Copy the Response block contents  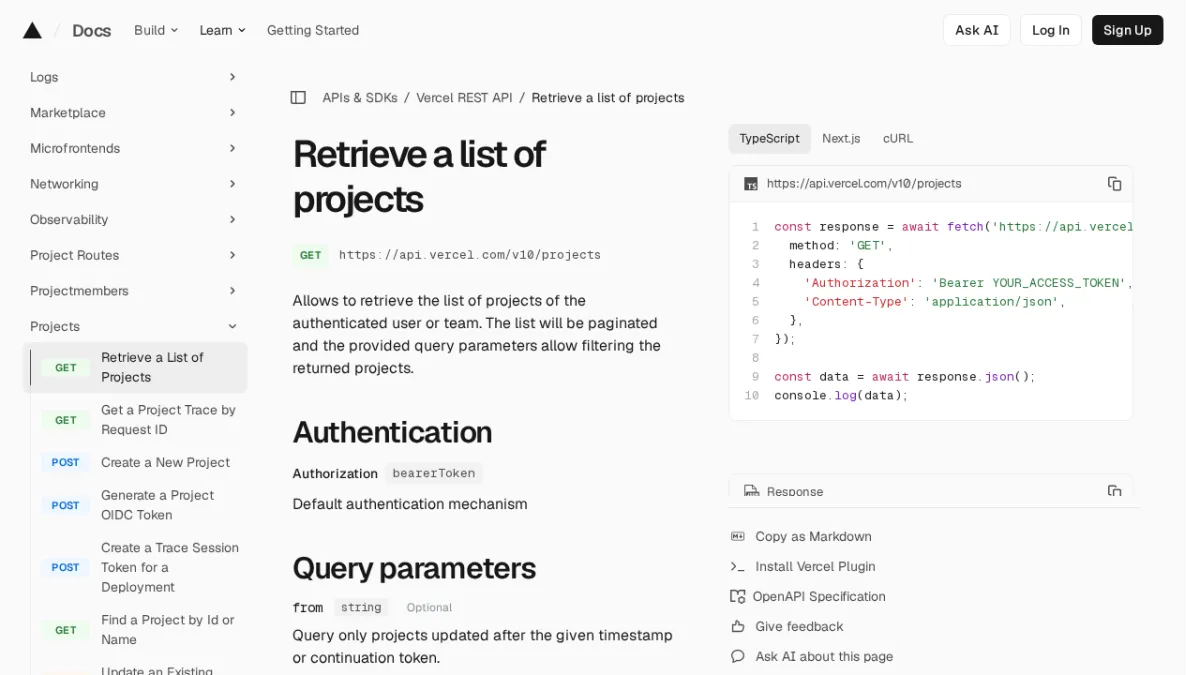pyautogui.click(x=1114, y=491)
